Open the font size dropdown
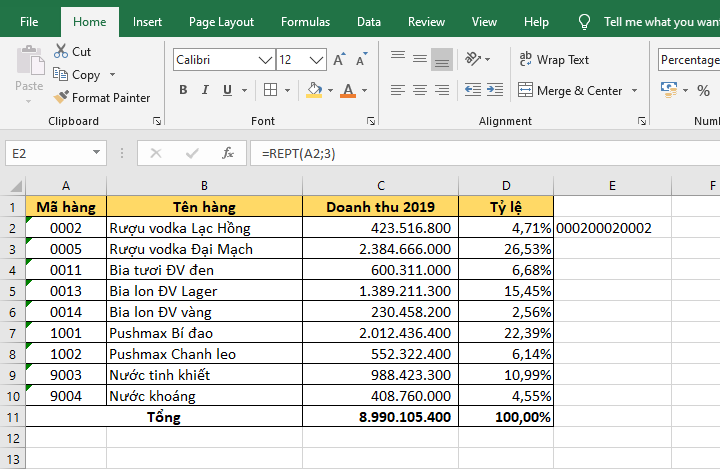This screenshot has height=469, width=720. click(316, 60)
